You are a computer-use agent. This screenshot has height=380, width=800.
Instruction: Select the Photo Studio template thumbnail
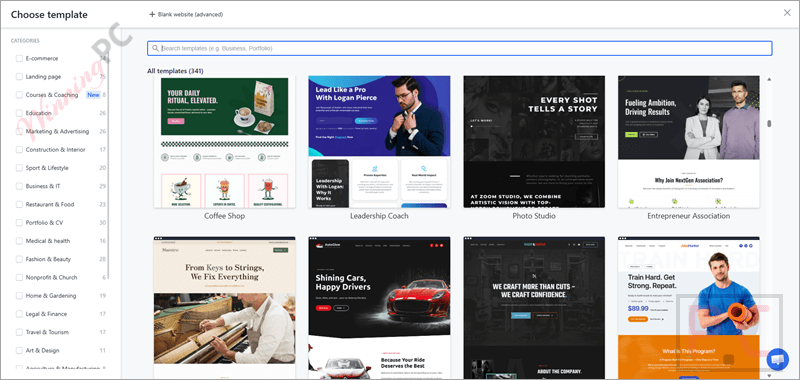pyautogui.click(x=534, y=142)
